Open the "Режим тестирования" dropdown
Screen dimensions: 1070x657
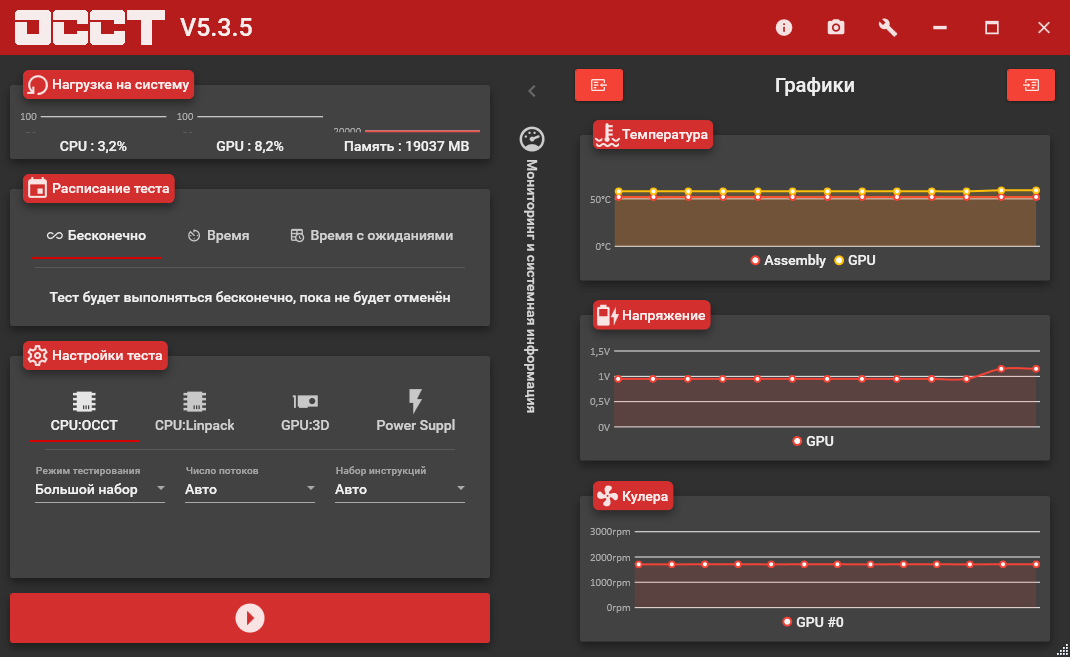coord(100,489)
